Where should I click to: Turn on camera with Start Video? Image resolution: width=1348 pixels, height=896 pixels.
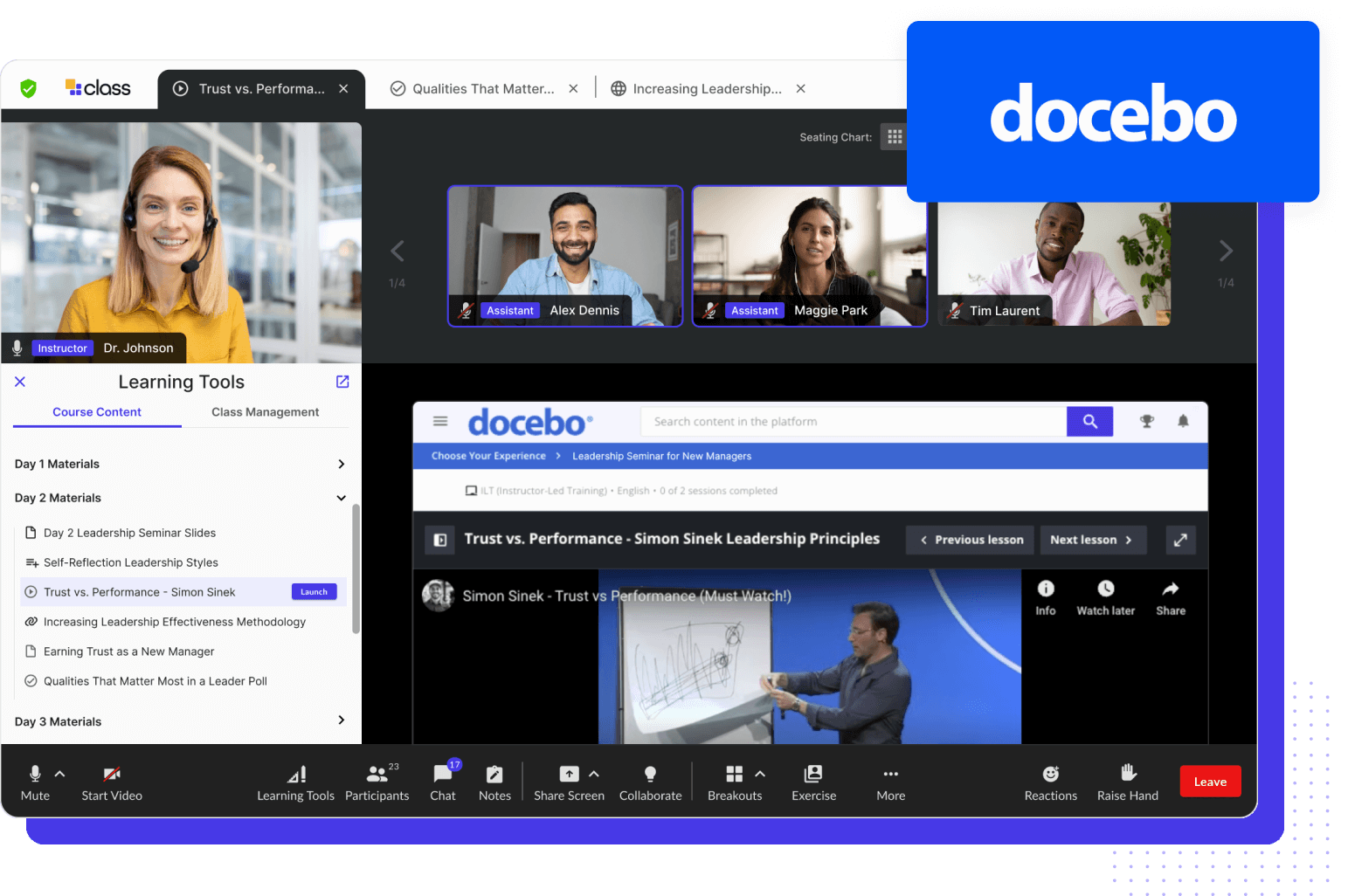point(112,774)
